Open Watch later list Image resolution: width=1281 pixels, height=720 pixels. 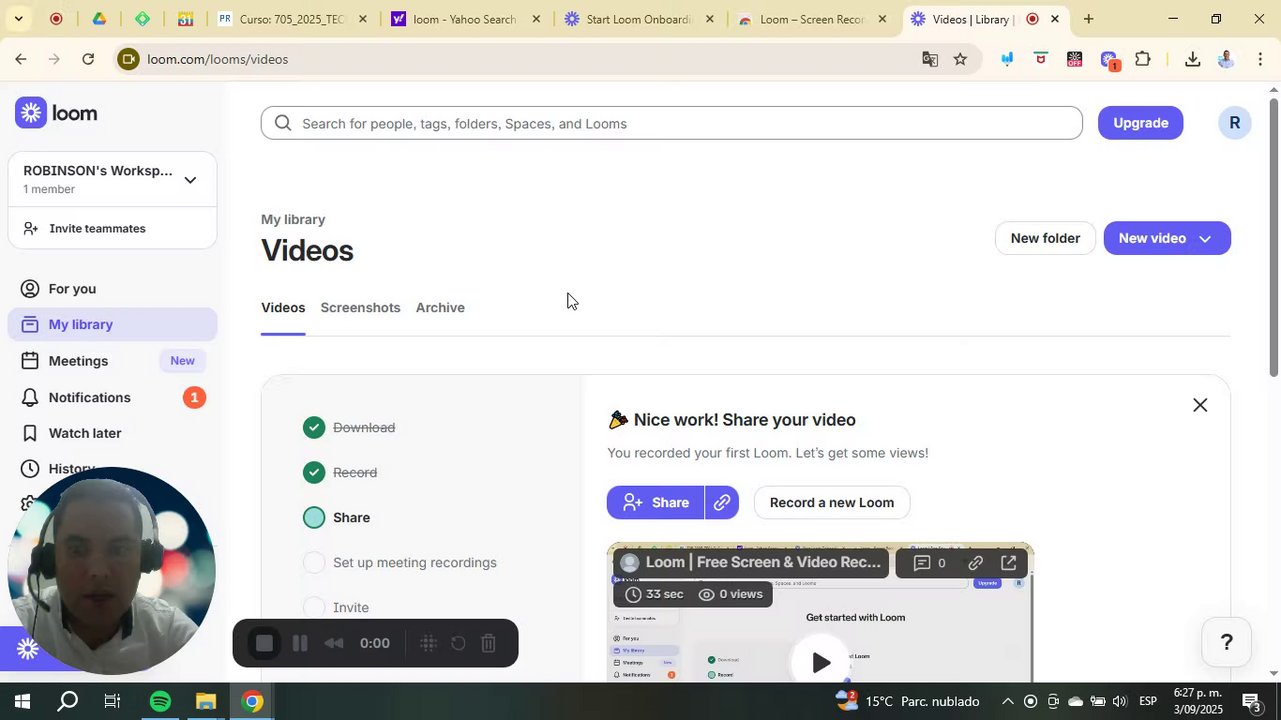pyautogui.click(x=85, y=433)
